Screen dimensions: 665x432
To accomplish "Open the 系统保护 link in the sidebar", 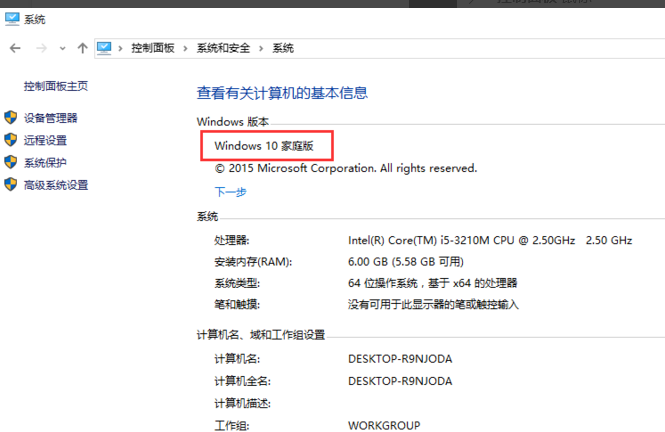I will click(45, 162).
